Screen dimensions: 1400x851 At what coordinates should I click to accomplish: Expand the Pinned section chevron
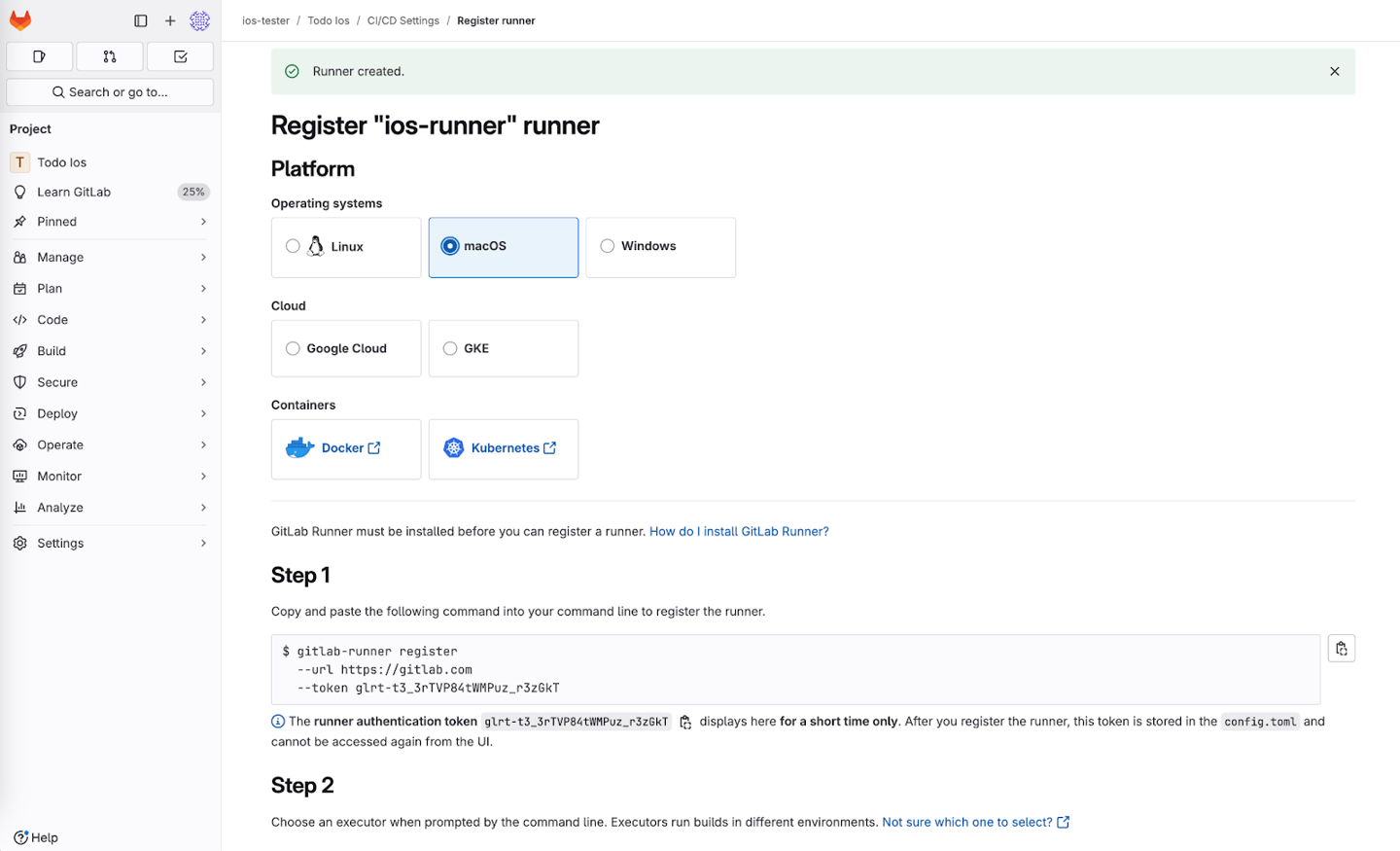point(203,222)
